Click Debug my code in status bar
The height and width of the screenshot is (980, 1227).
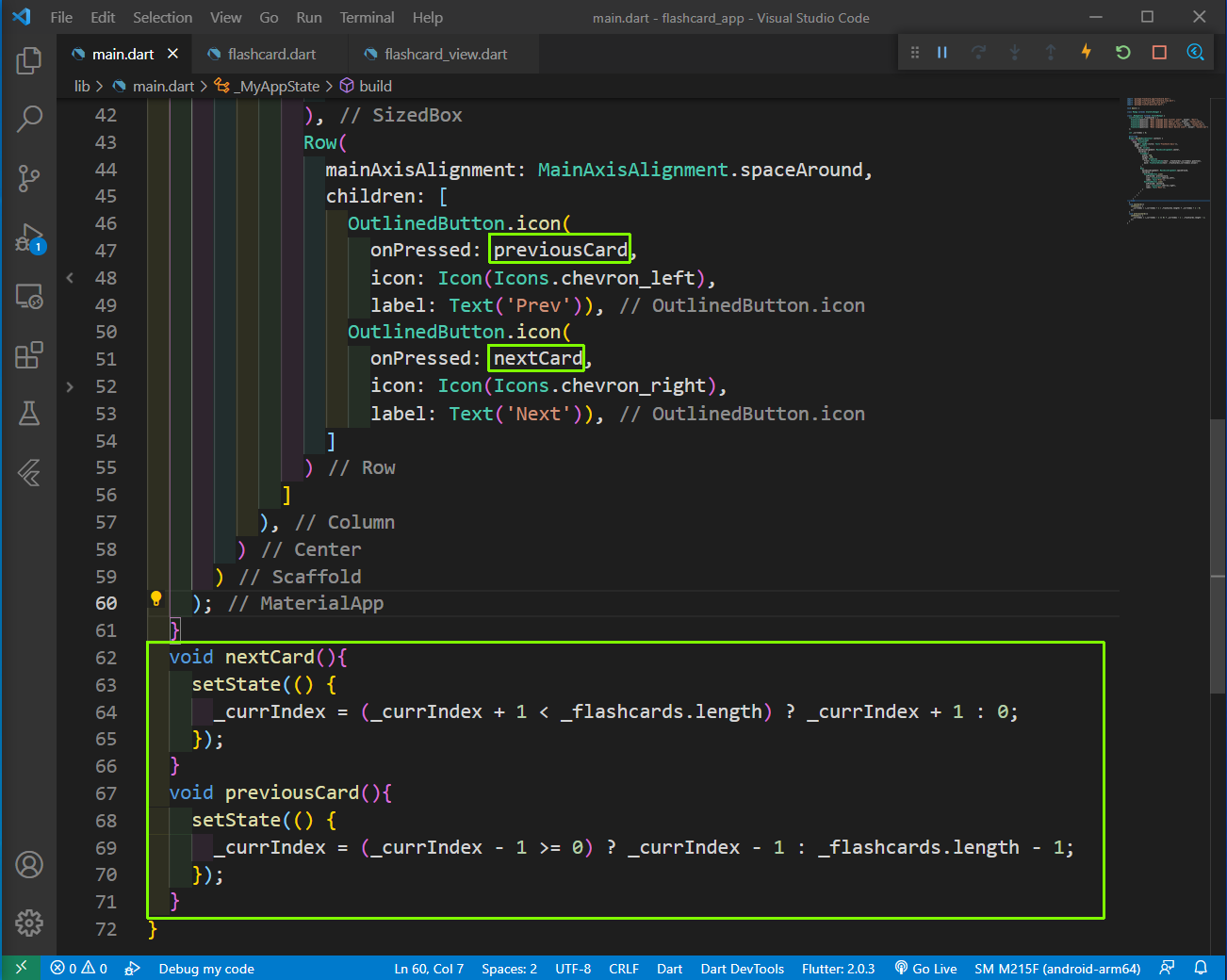click(206, 969)
